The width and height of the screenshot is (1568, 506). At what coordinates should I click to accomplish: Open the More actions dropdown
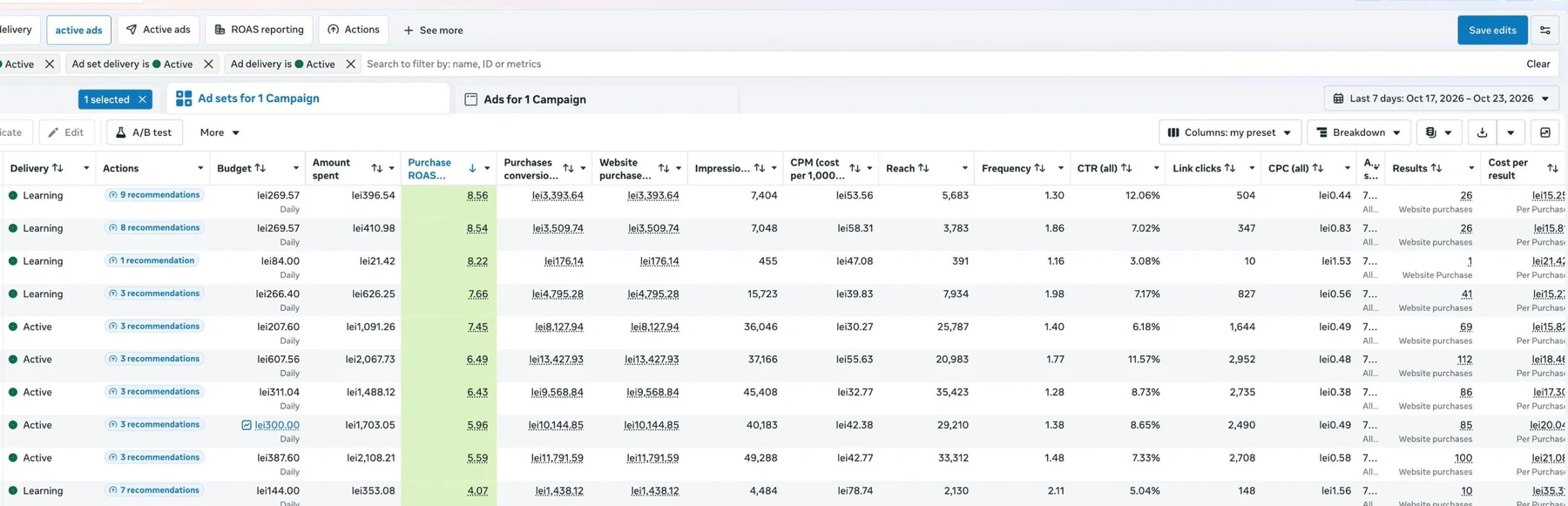pos(220,132)
